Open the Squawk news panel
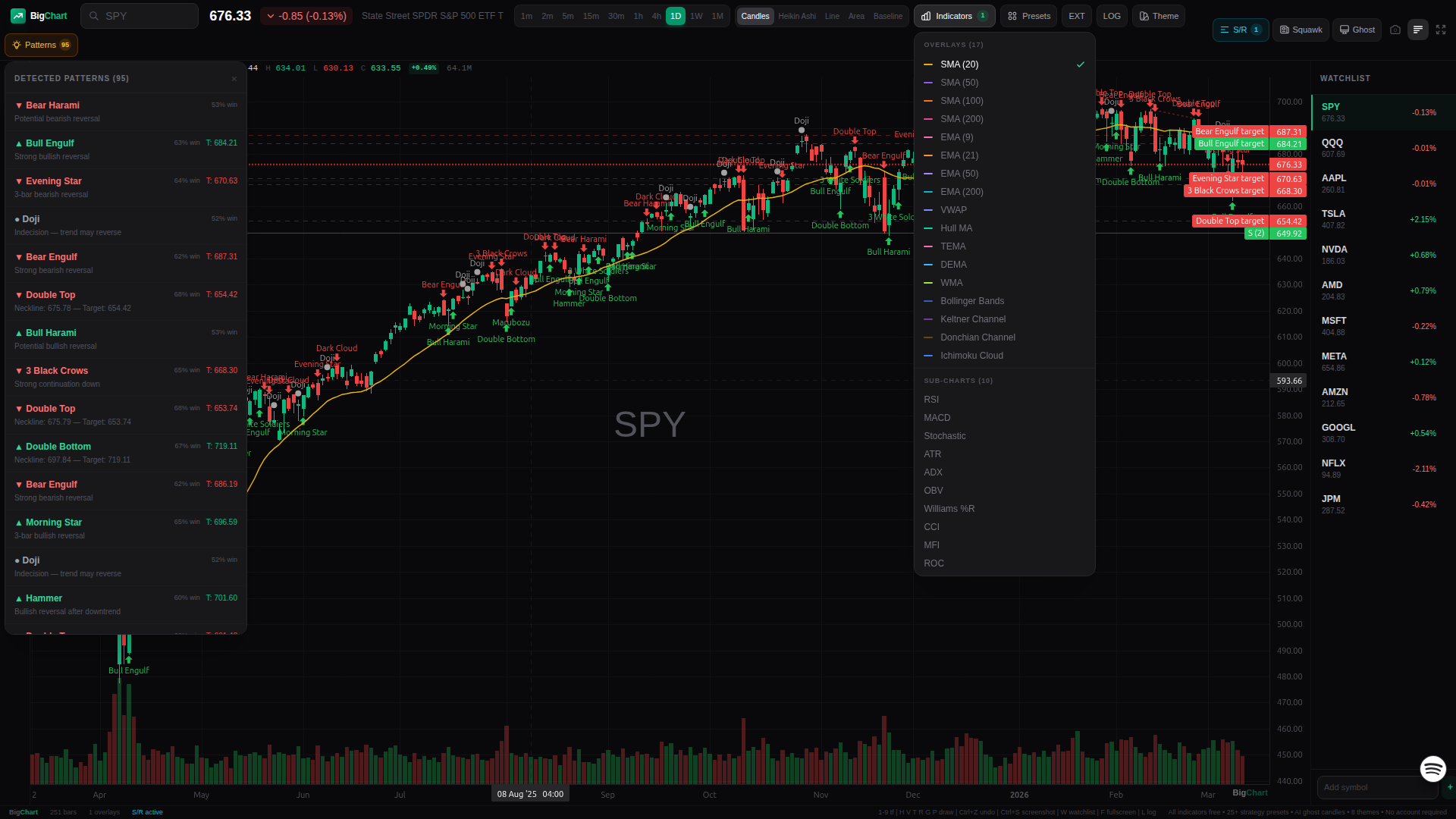Viewport: 1456px width, 819px height. 1301,30
